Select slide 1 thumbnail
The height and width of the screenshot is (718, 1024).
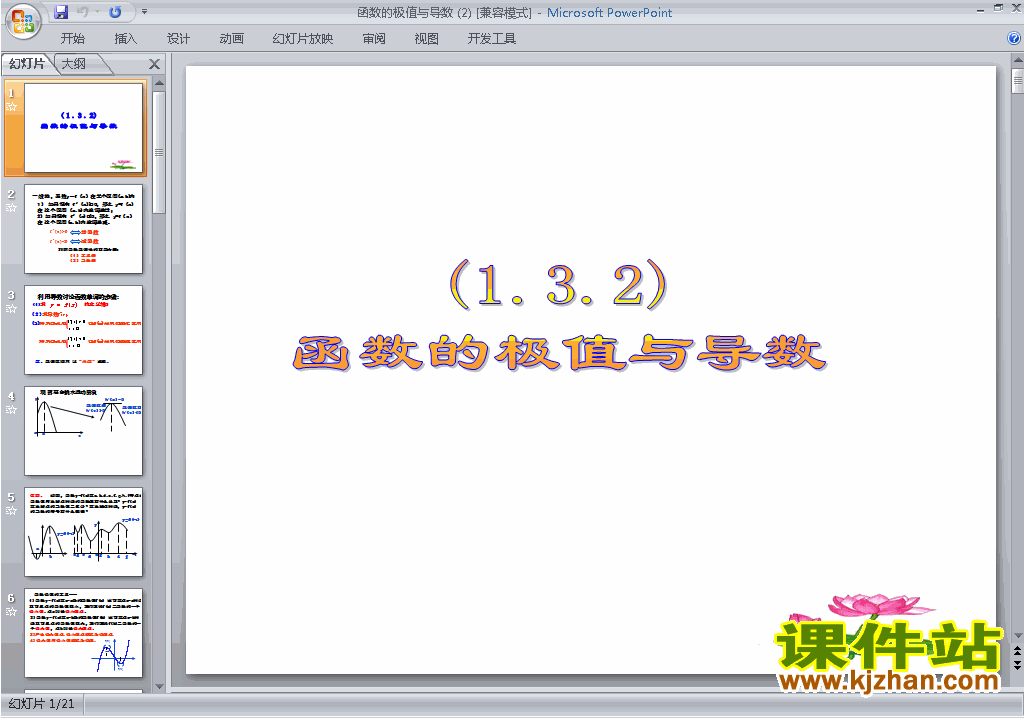click(x=84, y=128)
